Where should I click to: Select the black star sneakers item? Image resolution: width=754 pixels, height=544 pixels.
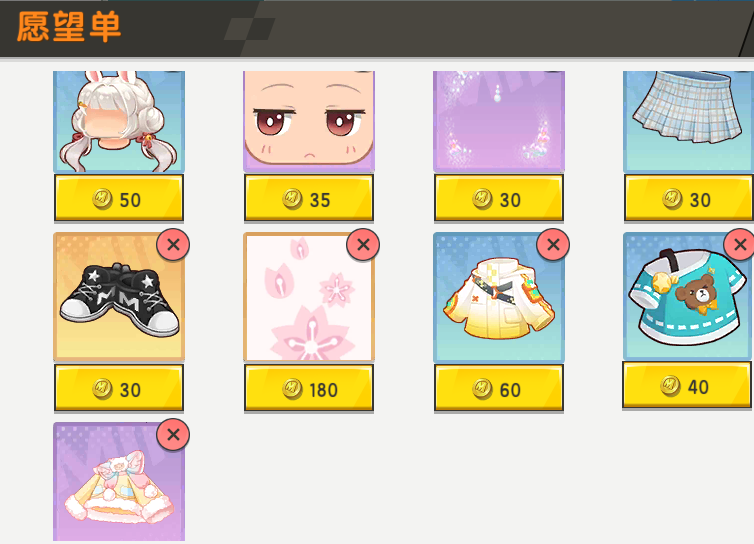(119, 297)
